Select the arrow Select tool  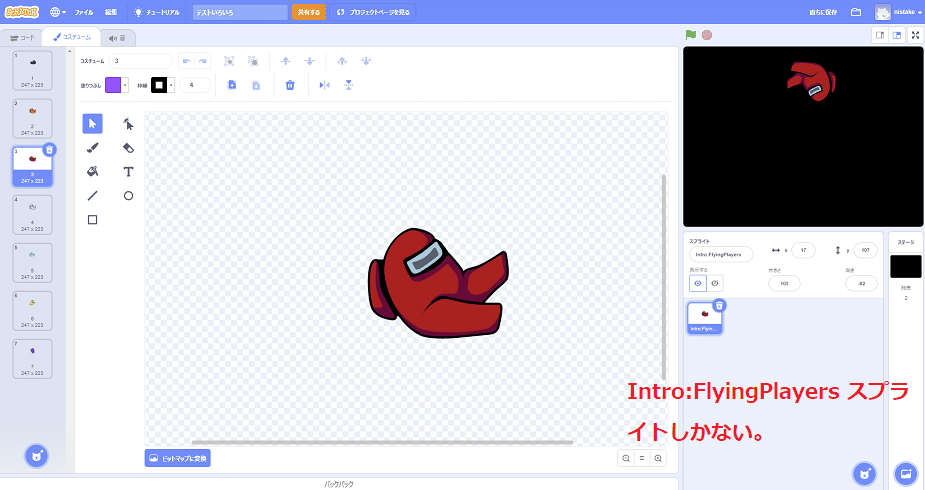[x=93, y=124]
